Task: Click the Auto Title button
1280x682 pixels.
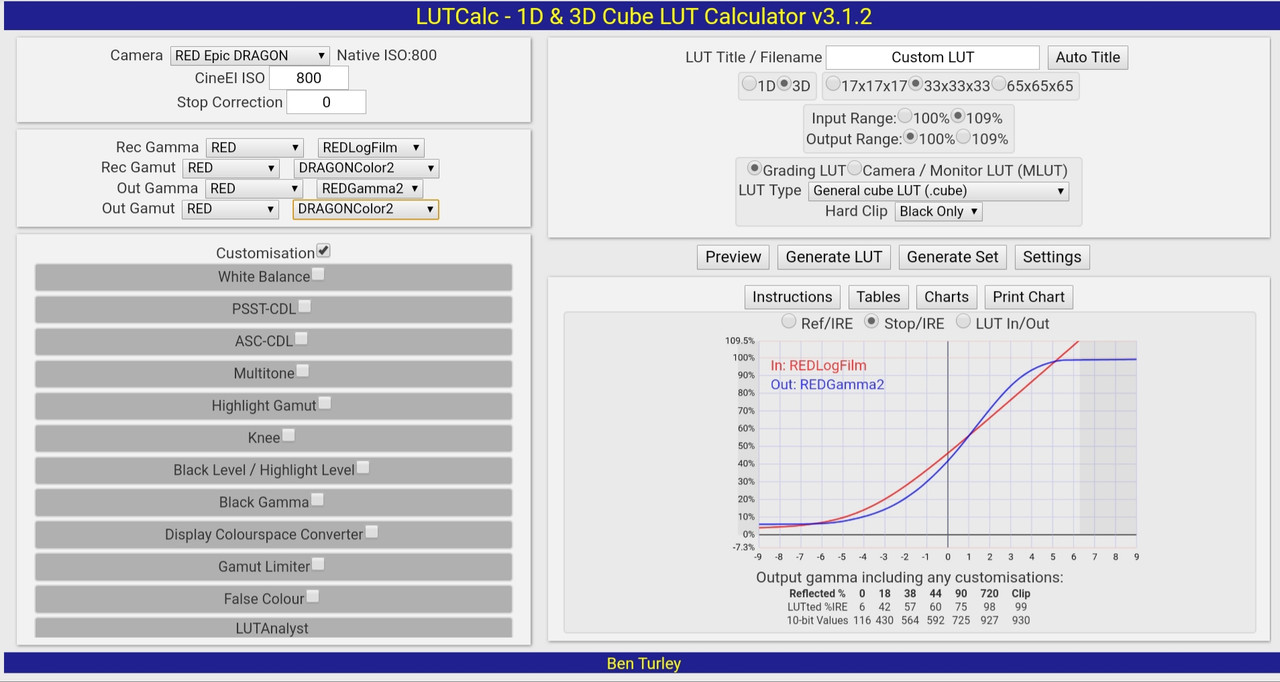Action: pos(1088,57)
